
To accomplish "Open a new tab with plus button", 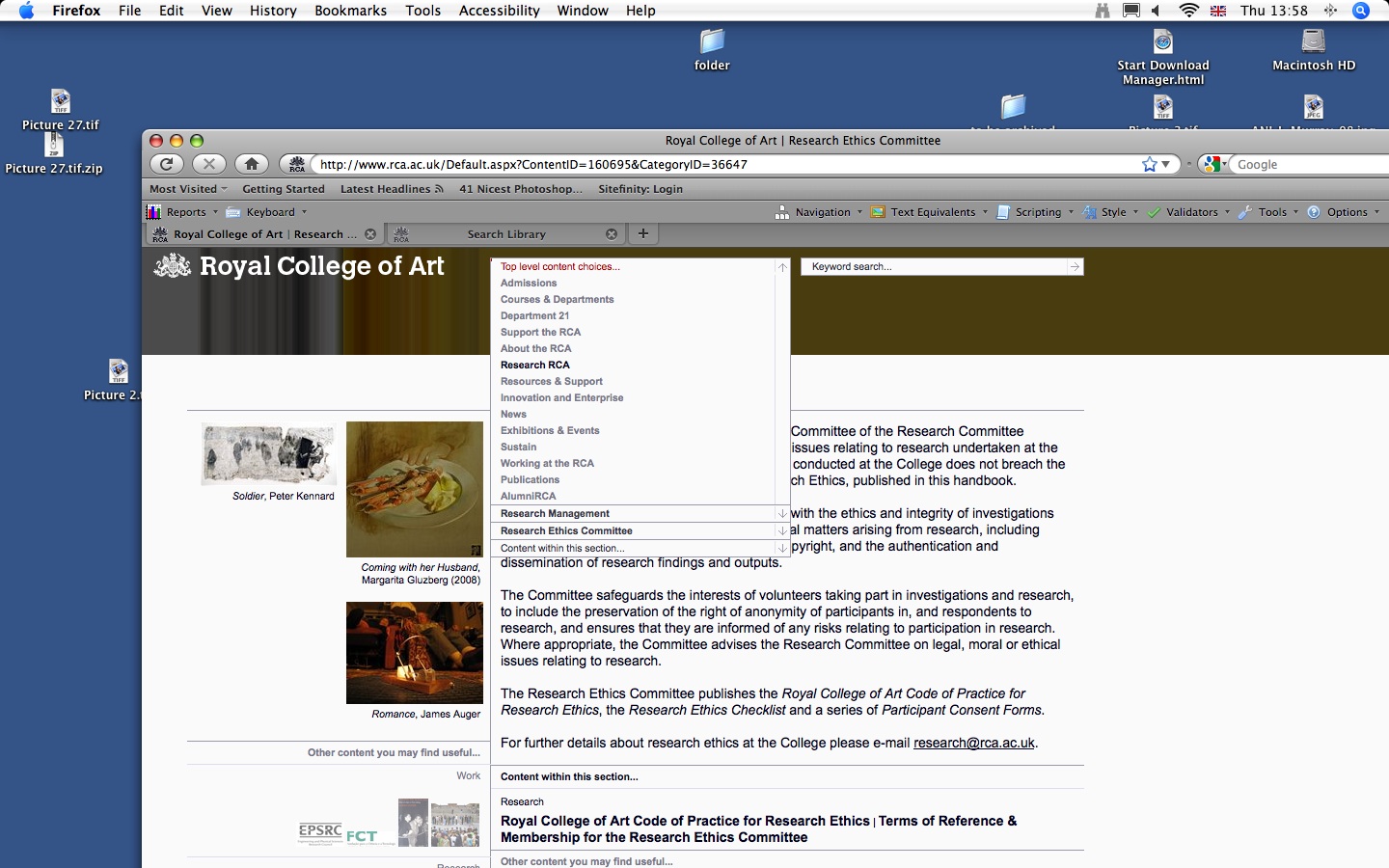I will click(x=643, y=233).
